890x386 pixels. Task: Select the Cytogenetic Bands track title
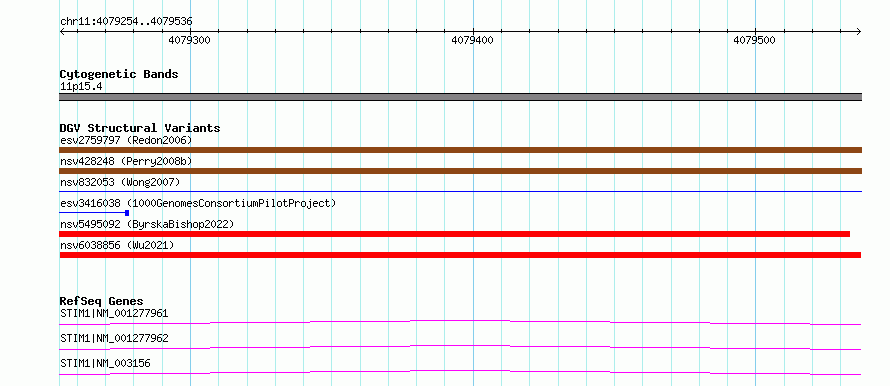tap(119, 74)
